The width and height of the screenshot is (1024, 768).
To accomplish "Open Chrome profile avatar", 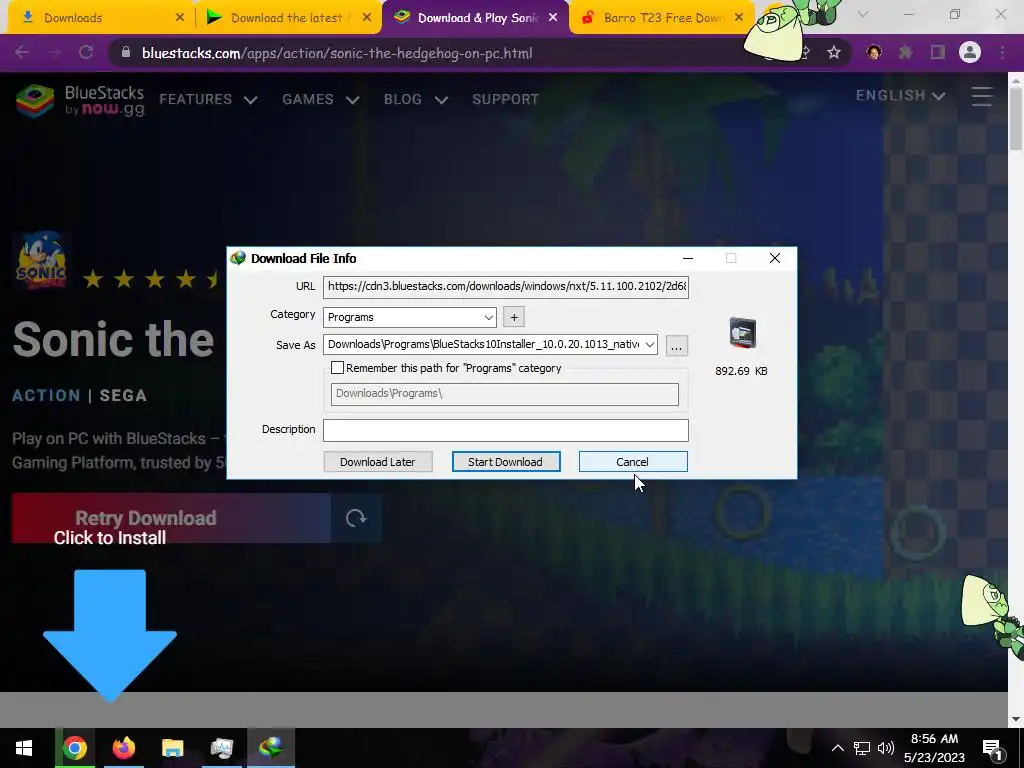I will click(970, 53).
